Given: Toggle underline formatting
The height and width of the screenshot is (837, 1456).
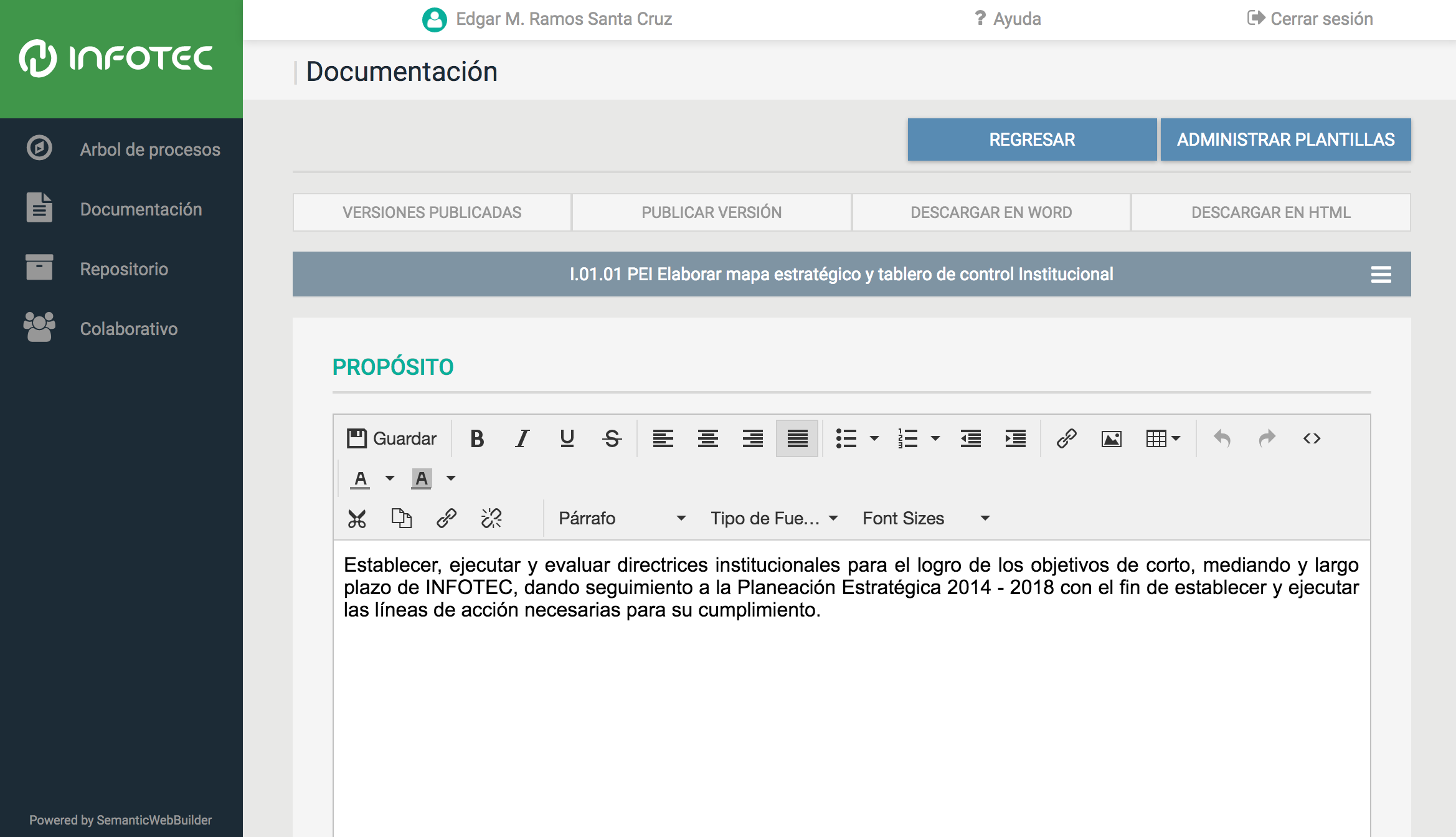Looking at the screenshot, I should click(x=567, y=438).
